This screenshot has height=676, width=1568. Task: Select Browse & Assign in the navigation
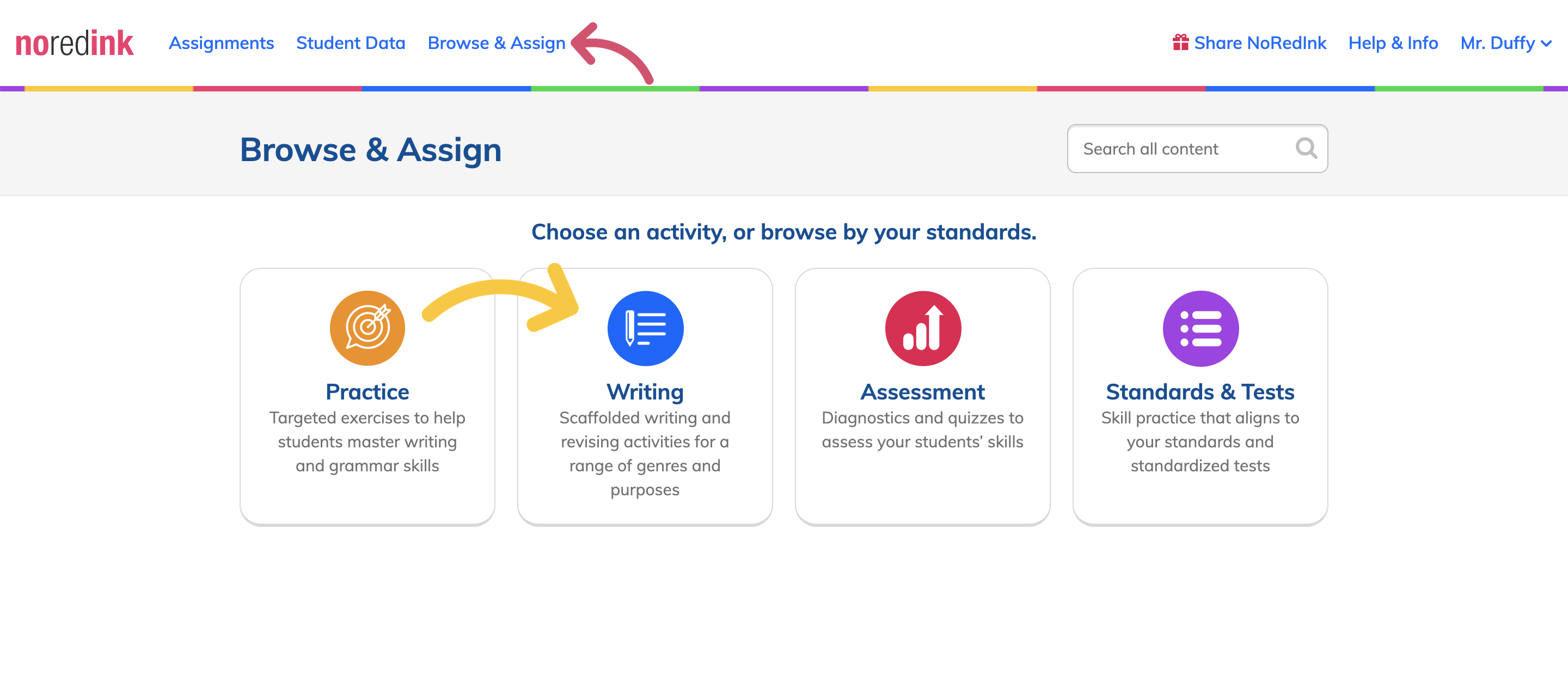coord(496,43)
